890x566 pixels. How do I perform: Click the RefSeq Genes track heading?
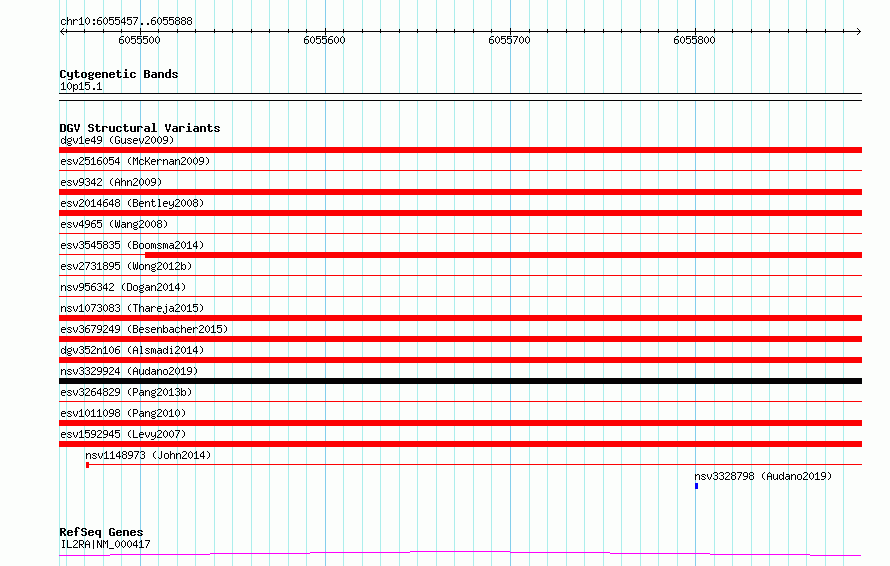coord(101,532)
